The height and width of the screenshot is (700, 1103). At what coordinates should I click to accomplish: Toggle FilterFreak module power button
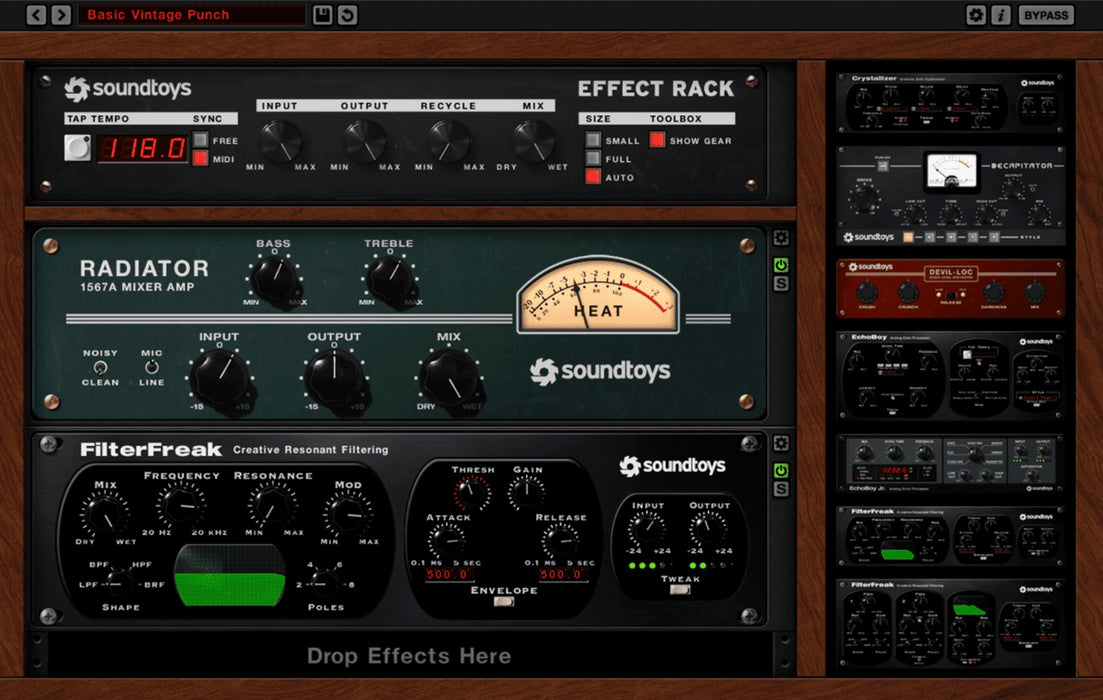(x=781, y=470)
